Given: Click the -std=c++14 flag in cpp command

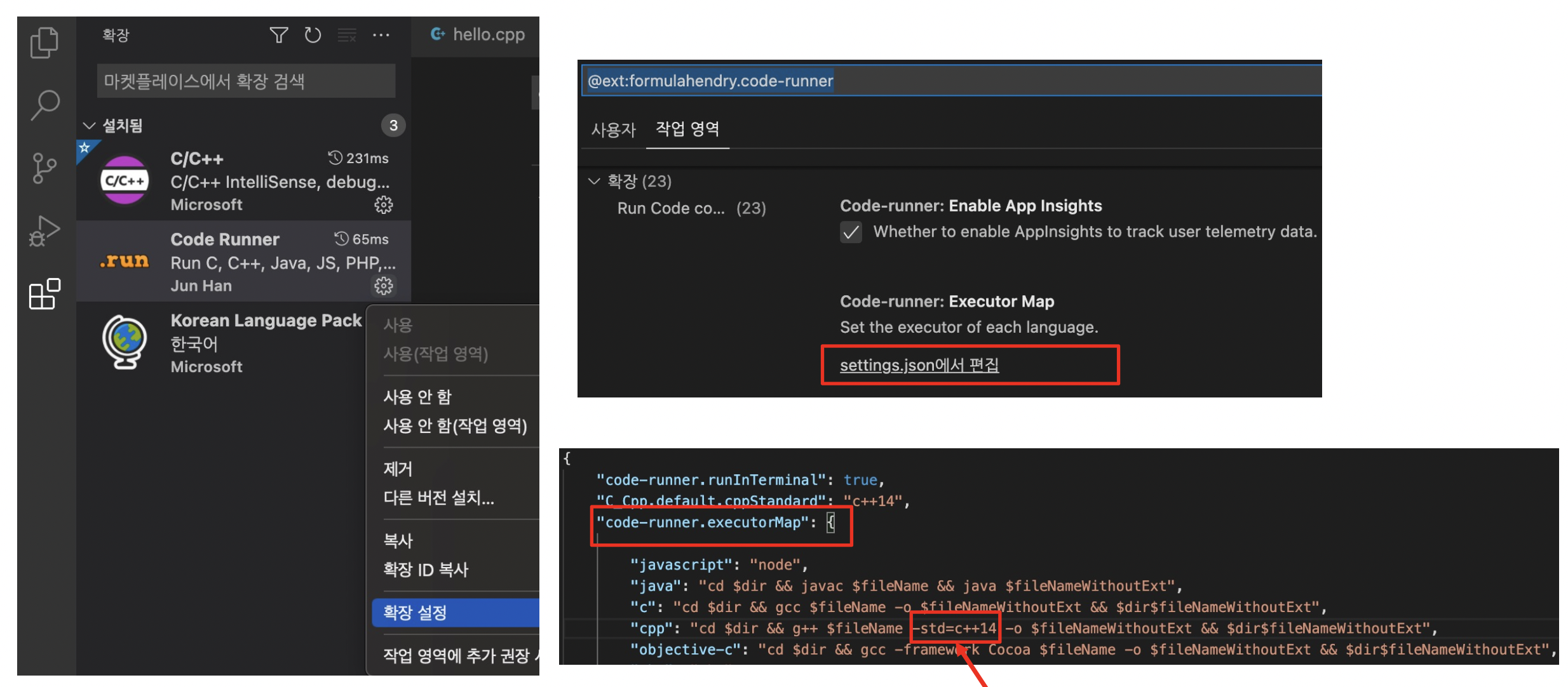Looking at the screenshot, I should click(x=954, y=629).
